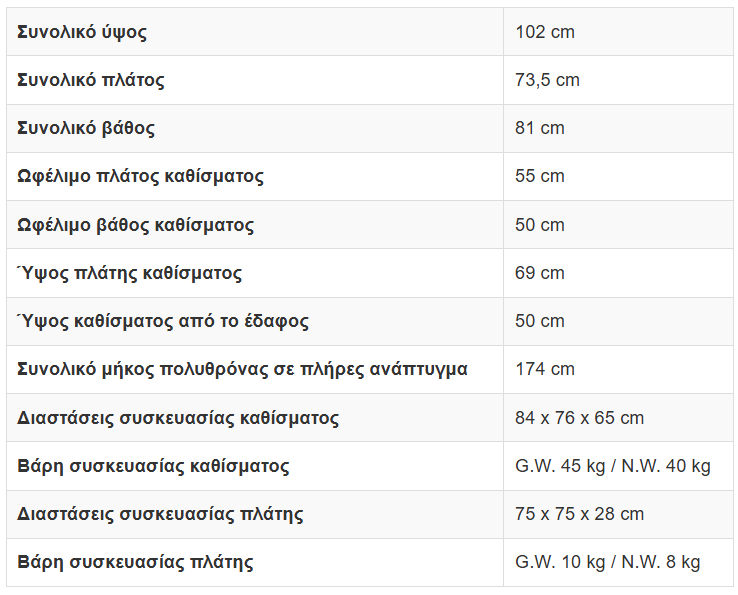The height and width of the screenshot is (595, 738).
Task: Select the 81 cm value
Action: pyautogui.click(x=540, y=128)
